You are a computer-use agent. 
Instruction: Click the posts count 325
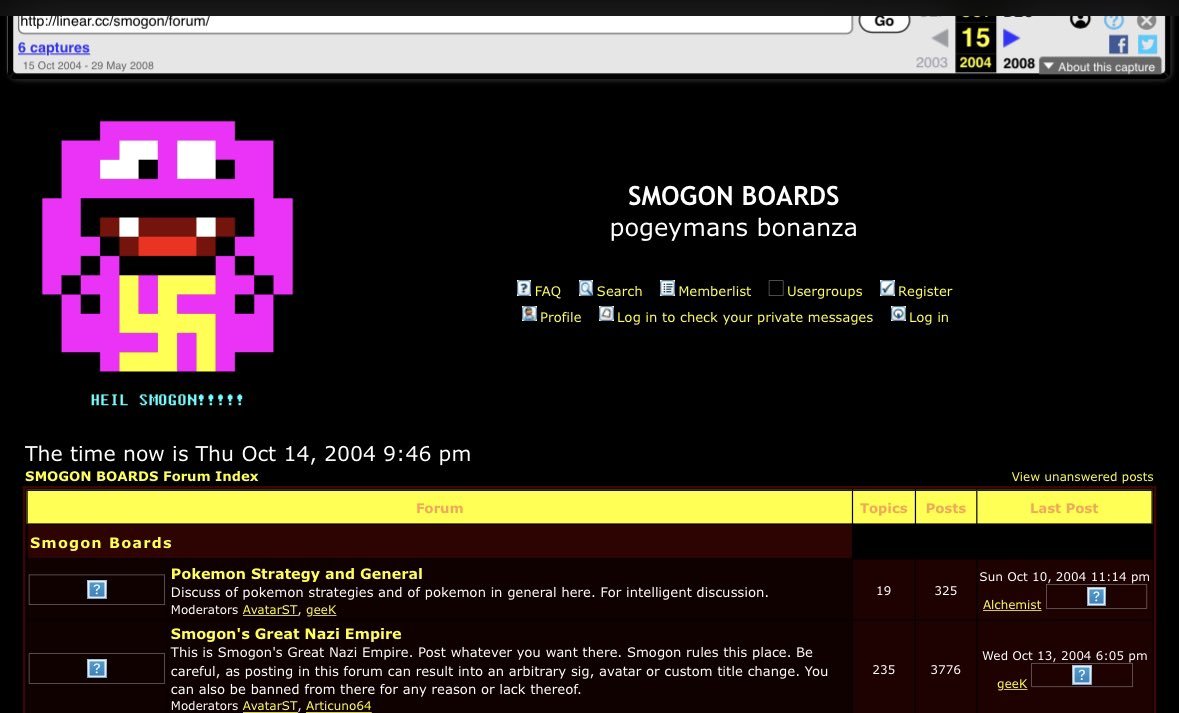coord(946,590)
